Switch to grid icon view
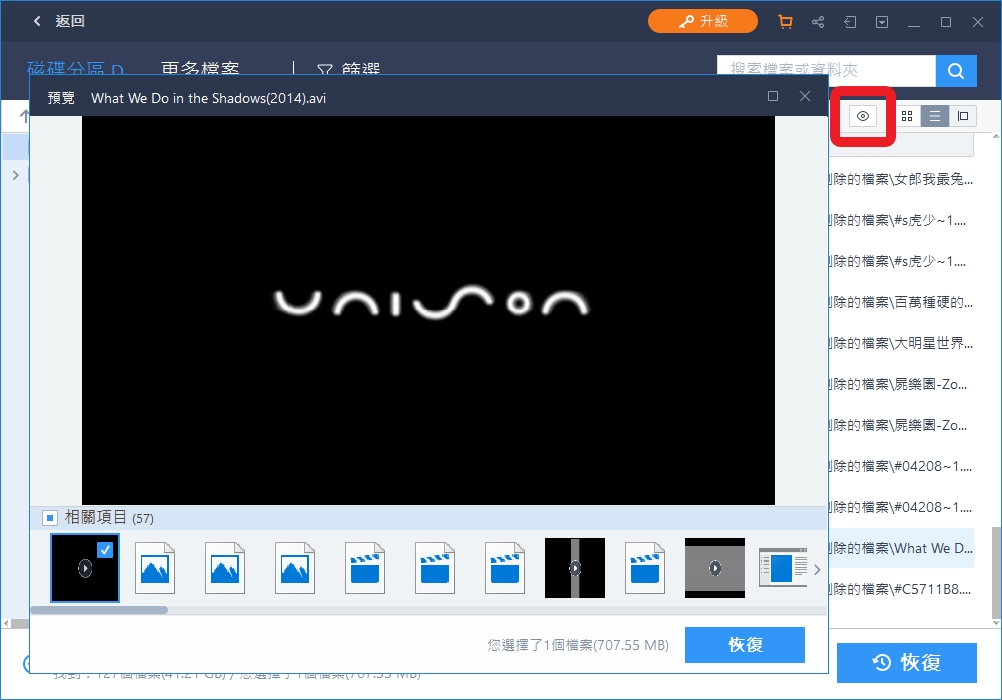This screenshot has width=1002, height=700. (x=907, y=116)
